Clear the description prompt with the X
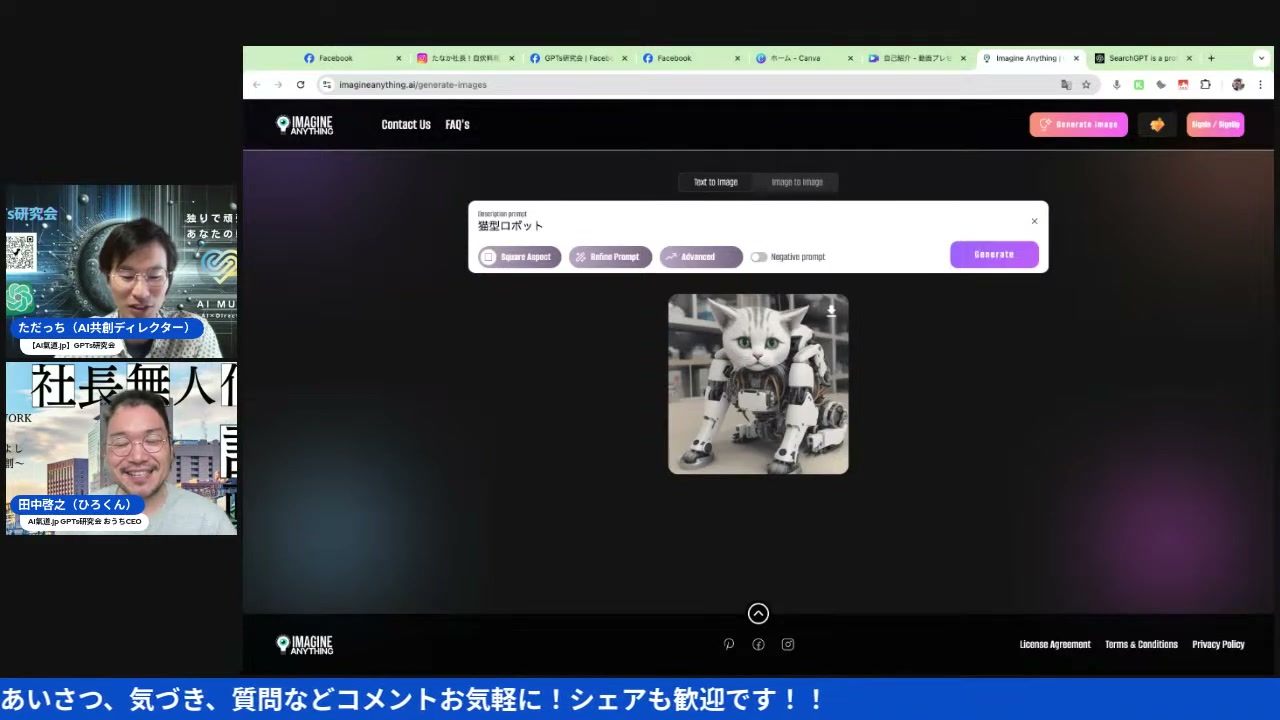 click(1034, 221)
